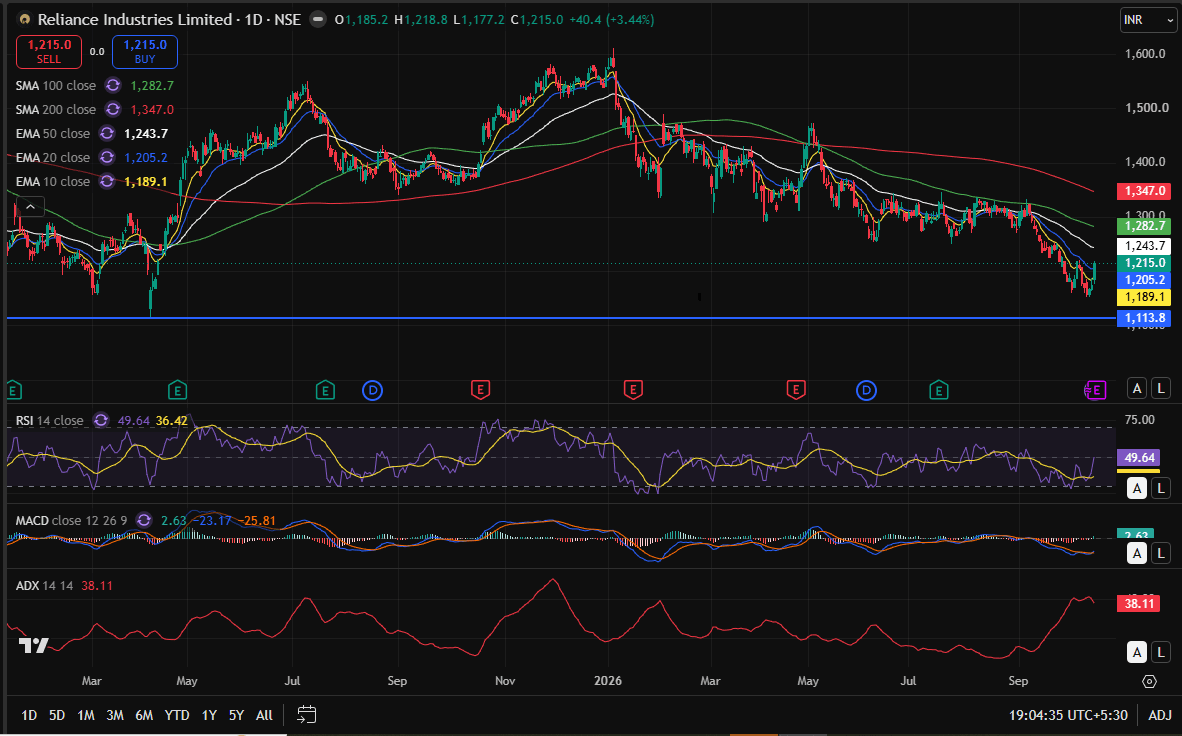Open the red earnings E marker below 2026 label

(x=632, y=390)
